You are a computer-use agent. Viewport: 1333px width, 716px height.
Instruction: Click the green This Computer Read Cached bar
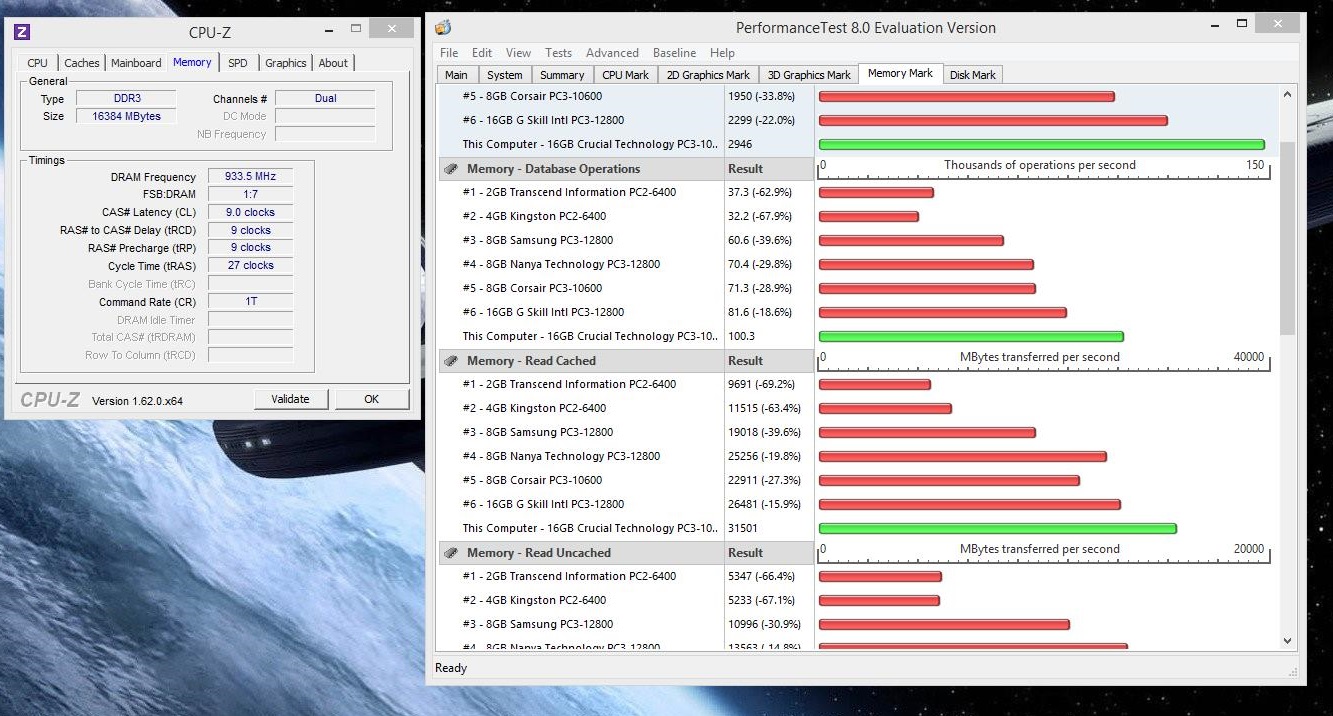997,528
